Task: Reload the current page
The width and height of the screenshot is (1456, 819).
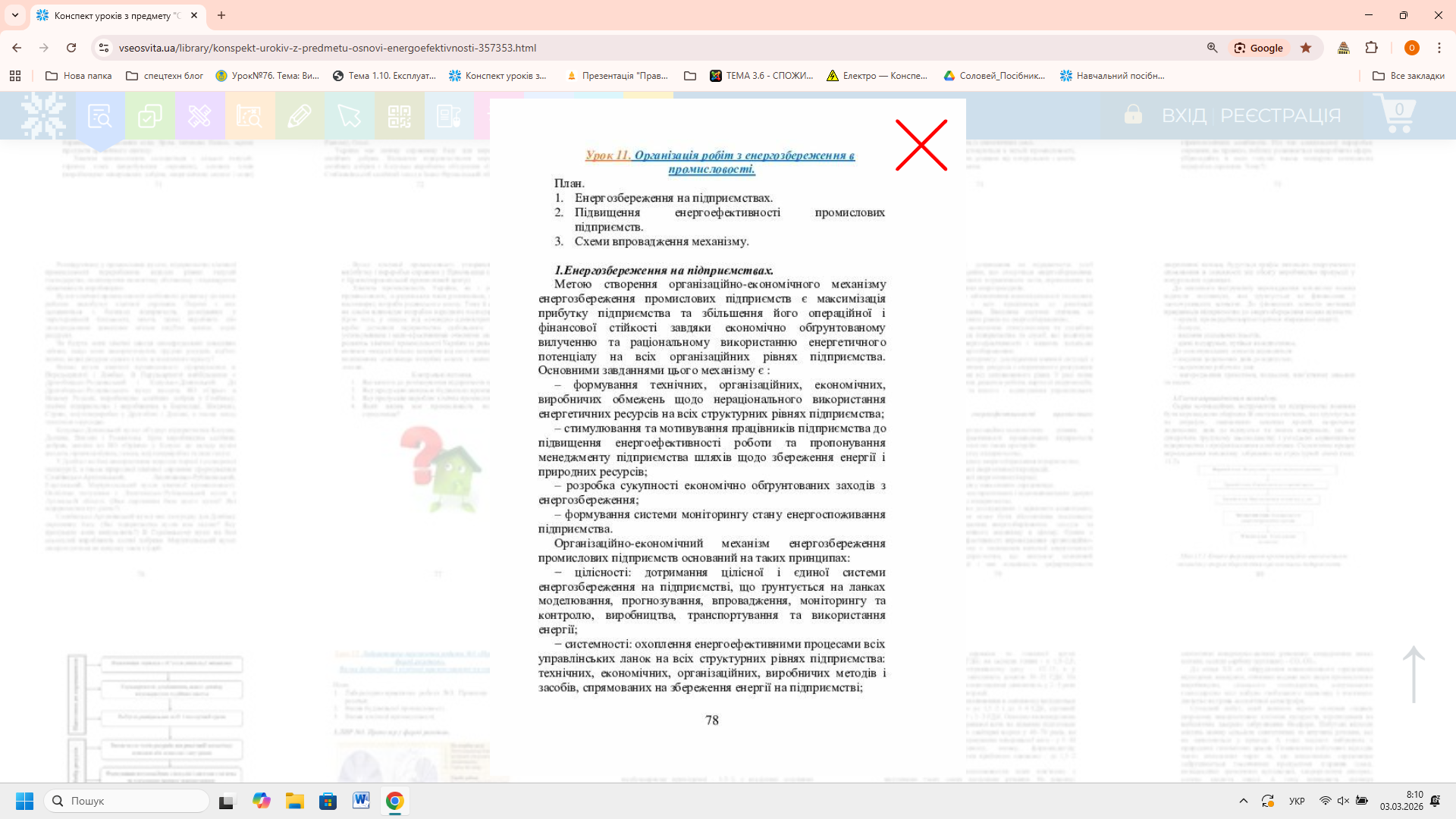Action: (x=71, y=48)
